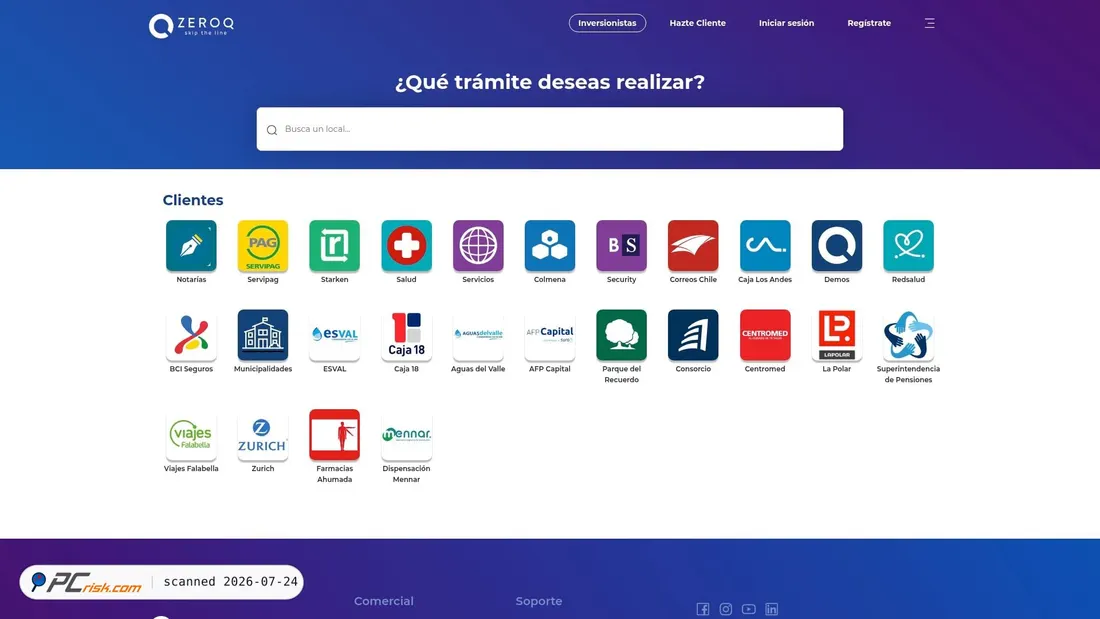Click the 'Clientes' section heading
Viewport: 1100px width, 619px height.
point(193,200)
